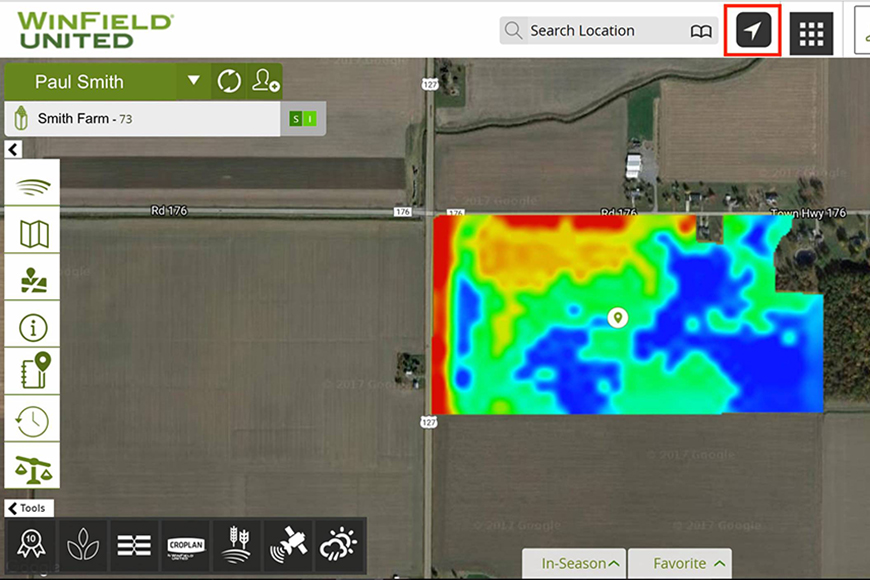Expand the Paul Smith dropdown arrow

pyautogui.click(x=194, y=81)
